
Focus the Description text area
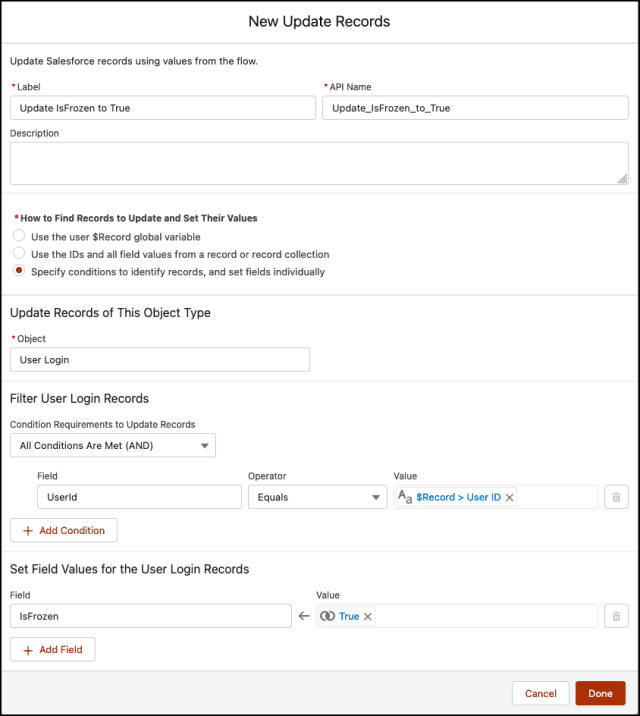tap(319, 163)
